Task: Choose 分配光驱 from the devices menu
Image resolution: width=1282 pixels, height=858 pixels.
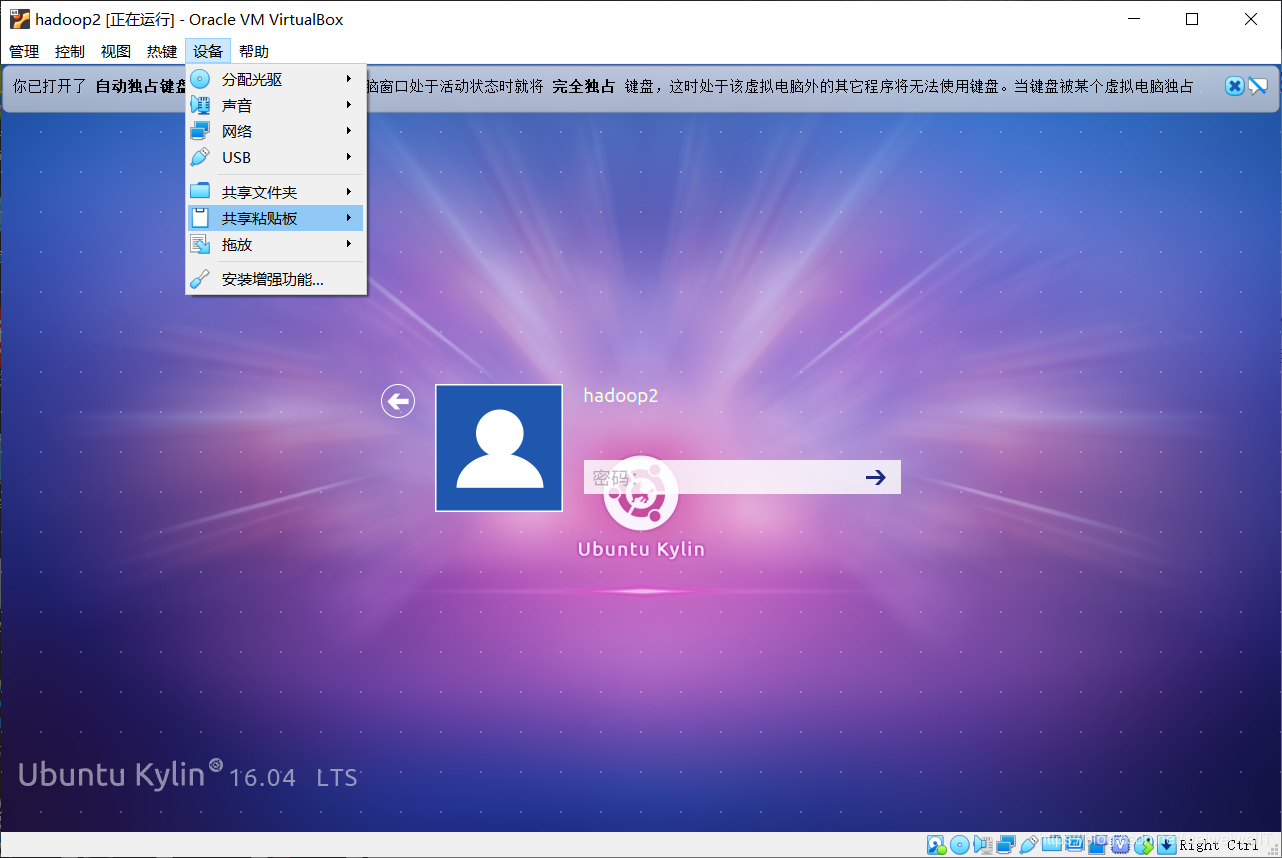Action: pyautogui.click(x=275, y=79)
